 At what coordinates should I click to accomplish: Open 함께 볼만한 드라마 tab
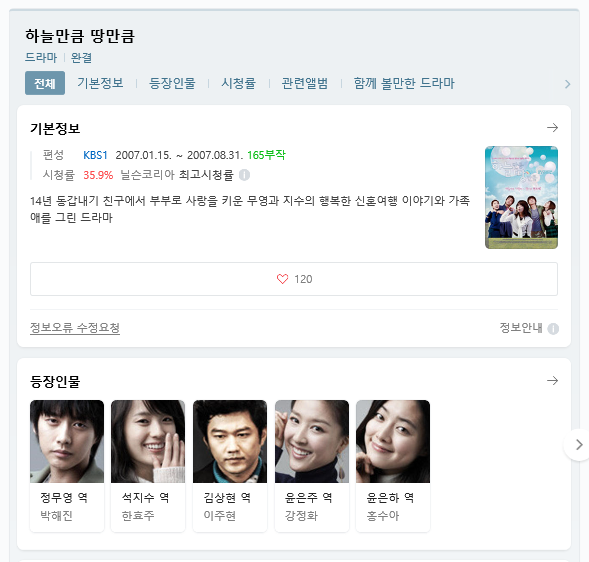(404, 83)
